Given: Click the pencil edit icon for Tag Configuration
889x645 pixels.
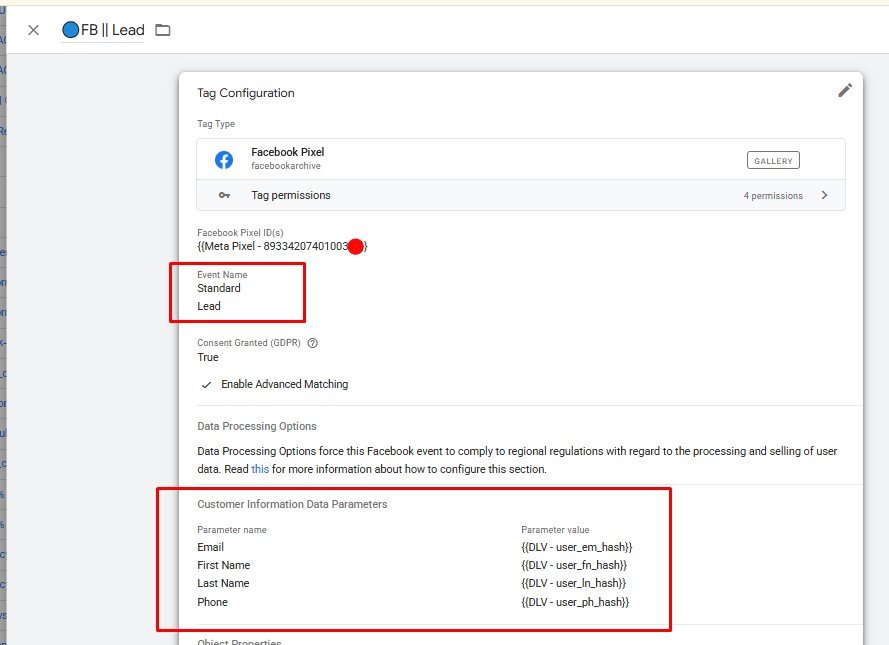Looking at the screenshot, I should point(845,90).
